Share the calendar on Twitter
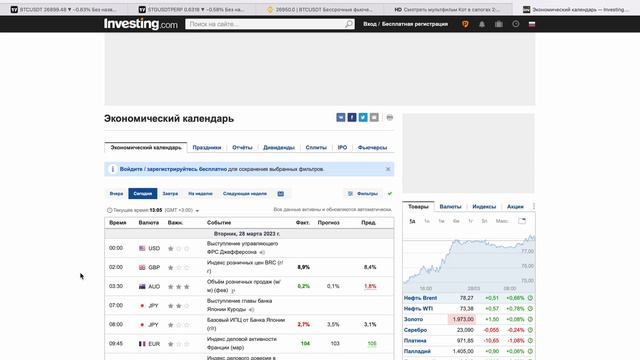Image resolution: width=640 pixels, height=360 pixels. (x=363, y=118)
